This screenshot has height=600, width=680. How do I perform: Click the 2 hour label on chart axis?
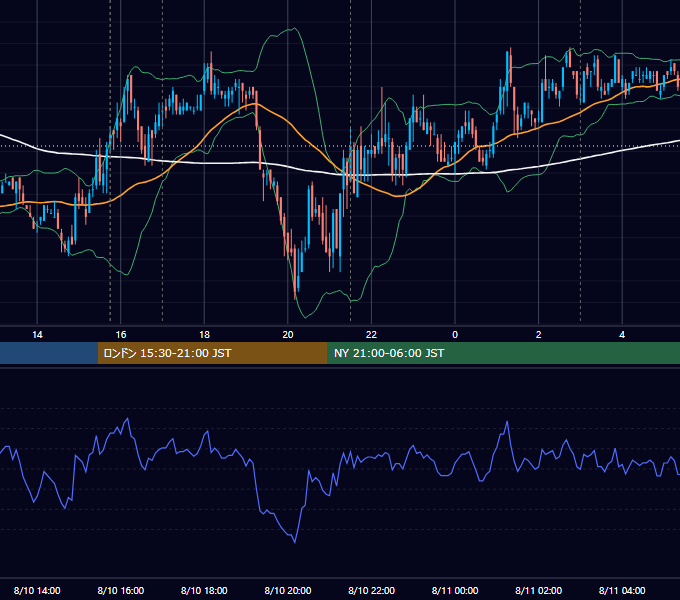point(539,335)
